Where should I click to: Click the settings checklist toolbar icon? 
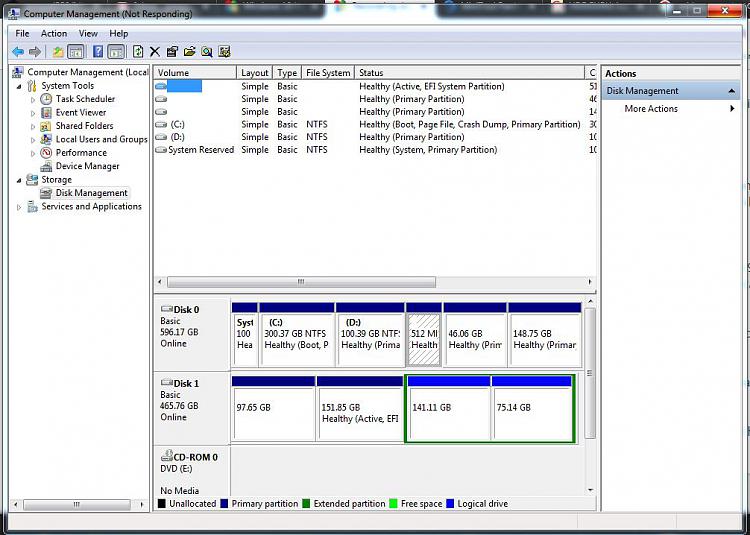click(x=224, y=52)
